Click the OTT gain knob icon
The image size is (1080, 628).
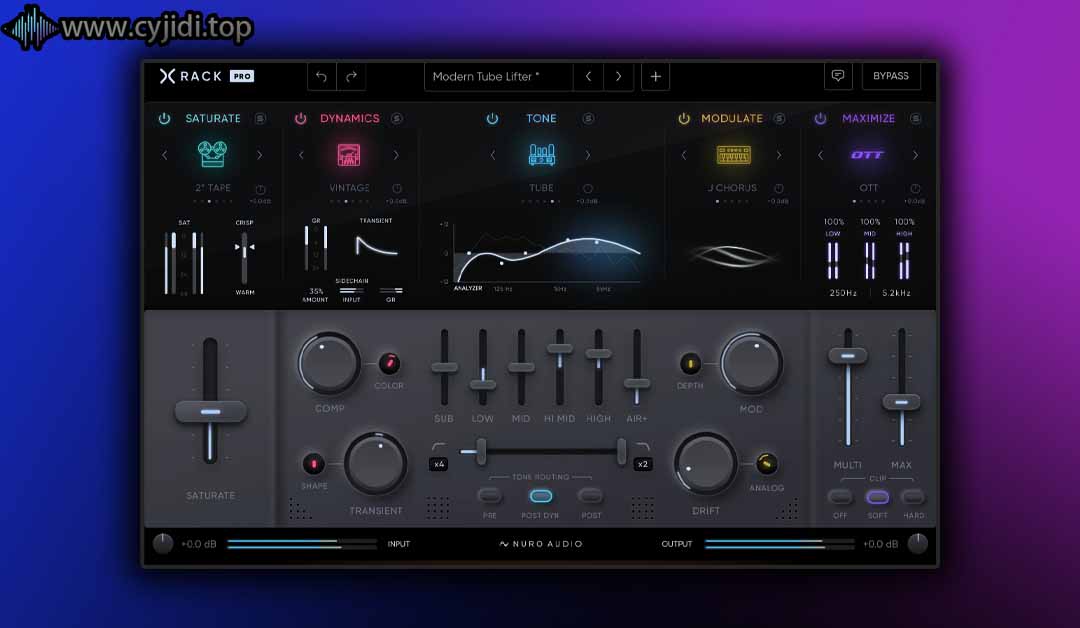pyautogui.click(x=915, y=188)
